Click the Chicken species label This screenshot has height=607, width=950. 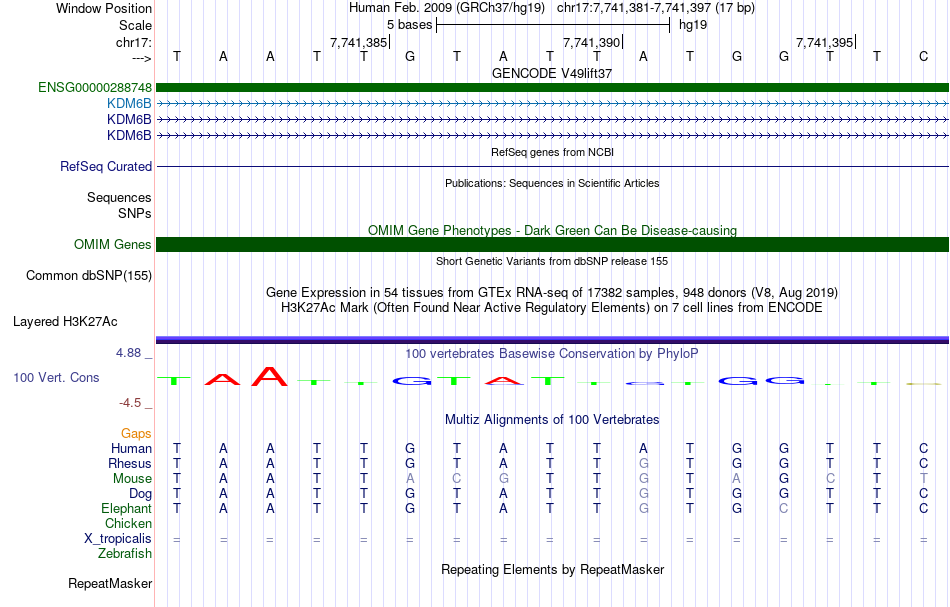[x=128, y=524]
